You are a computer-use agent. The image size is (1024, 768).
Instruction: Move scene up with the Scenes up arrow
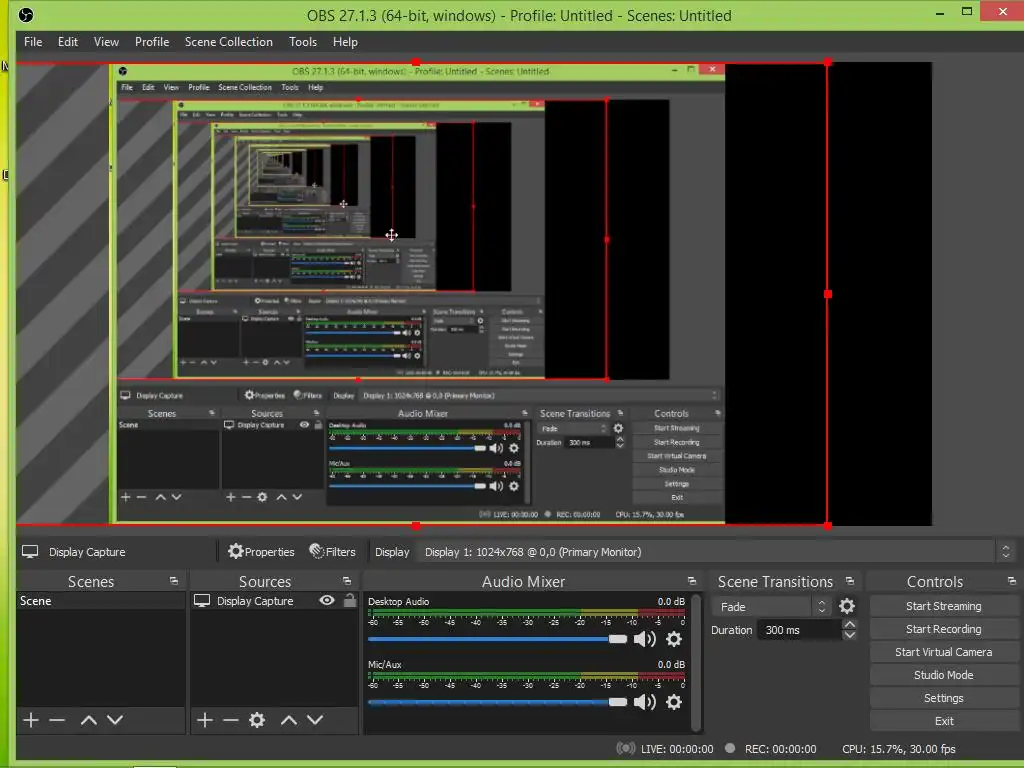89,720
